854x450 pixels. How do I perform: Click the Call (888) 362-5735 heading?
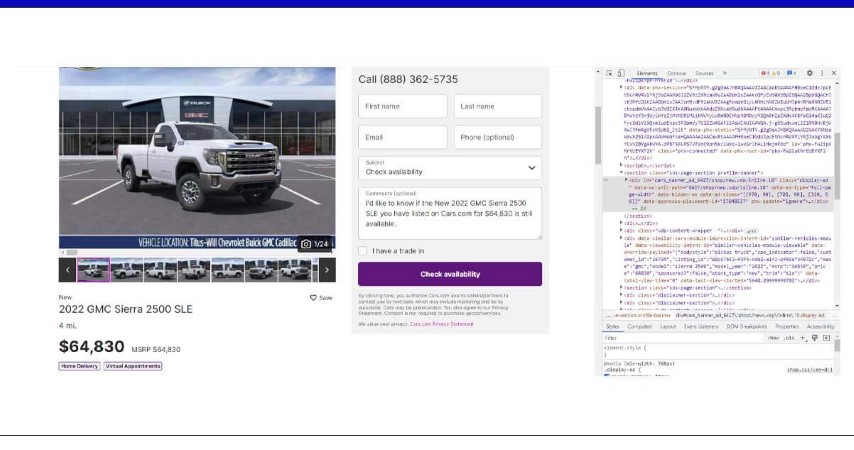tap(408, 80)
